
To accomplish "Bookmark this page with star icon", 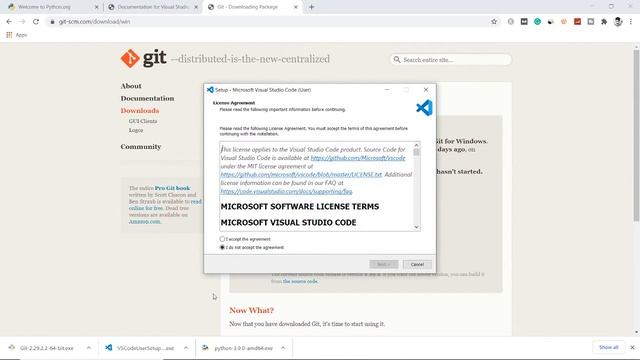I will (494, 22).
